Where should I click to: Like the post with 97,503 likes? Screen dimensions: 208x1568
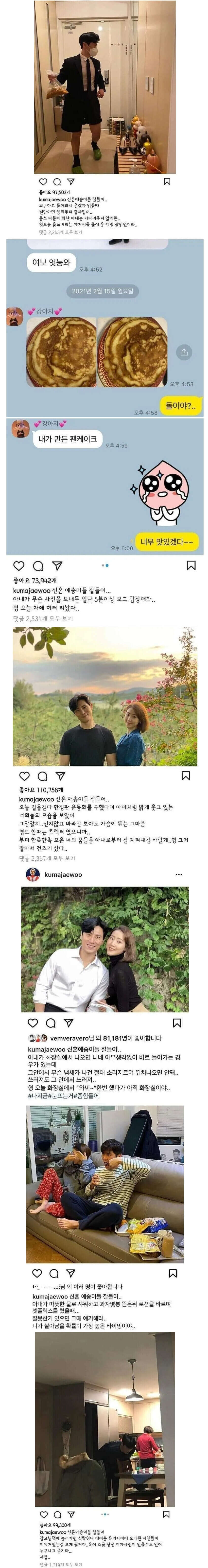tap(43, 181)
